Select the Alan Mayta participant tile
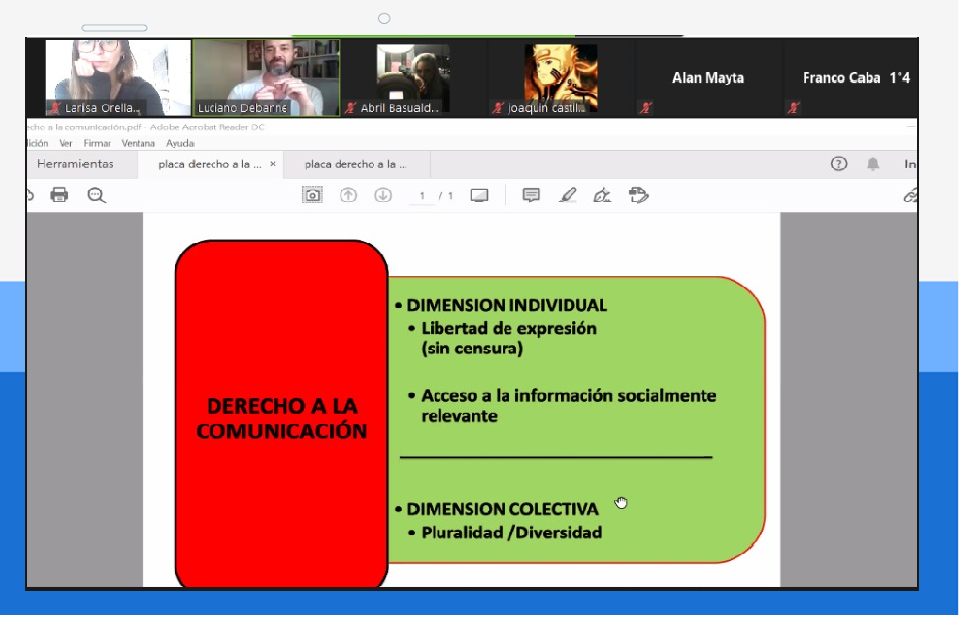Screen dimensions: 961x617 pyautogui.click(x=708, y=79)
